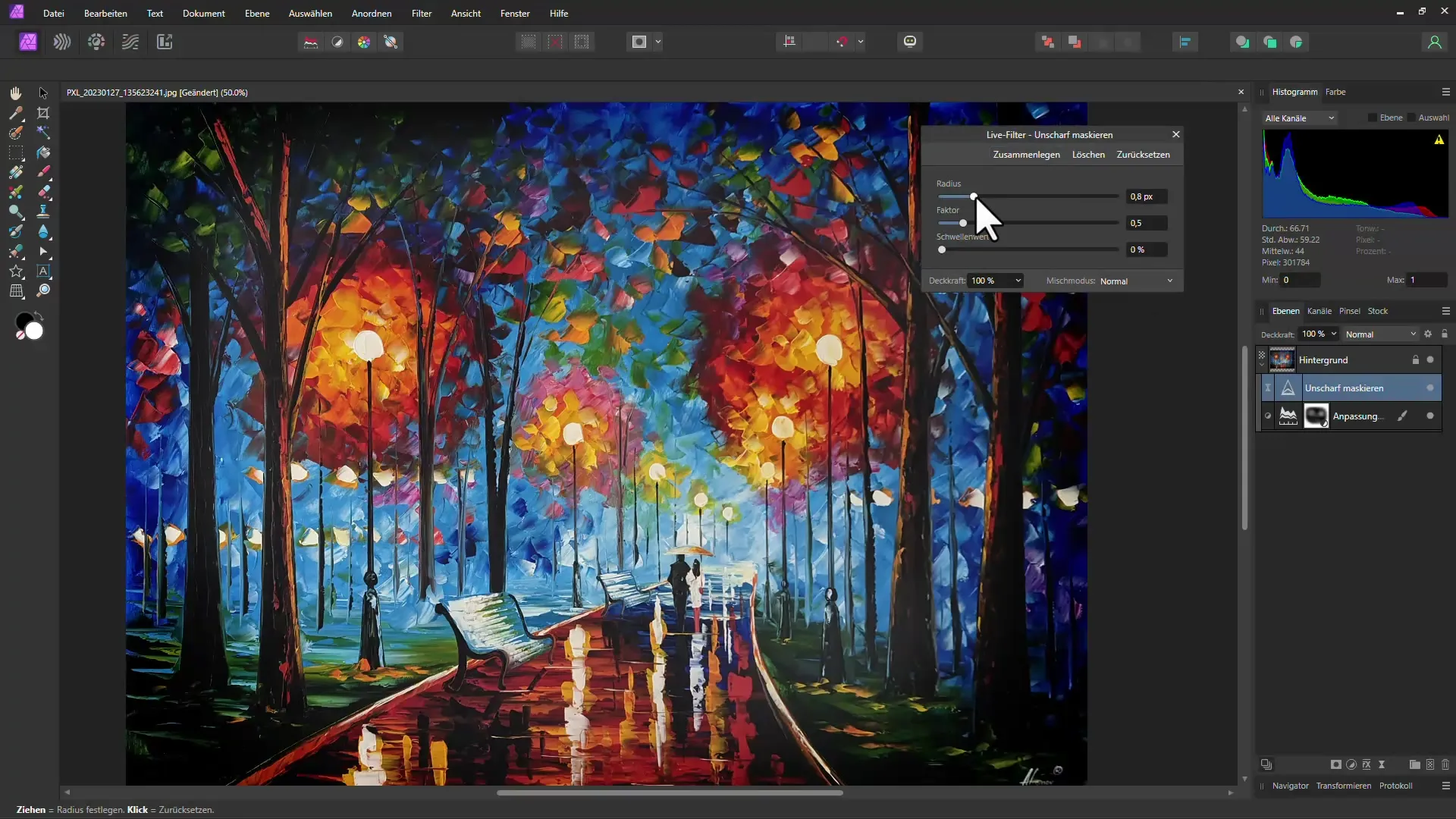Select the Crop tool

(x=43, y=113)
